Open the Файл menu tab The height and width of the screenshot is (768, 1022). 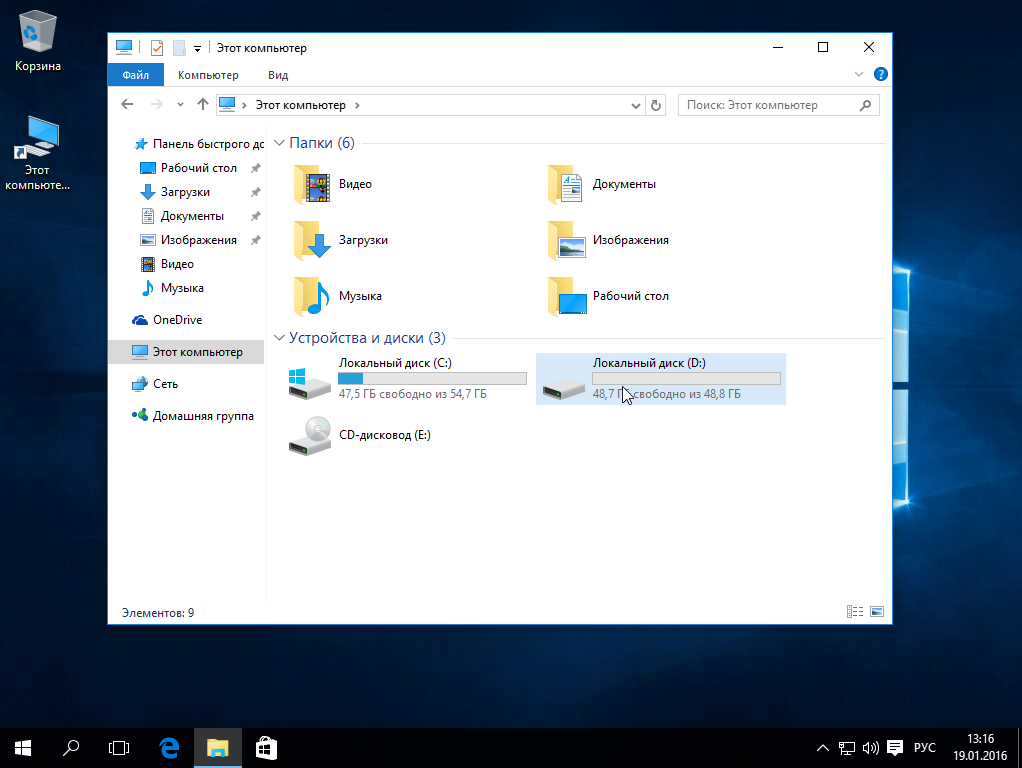click(x=136, y=75)
